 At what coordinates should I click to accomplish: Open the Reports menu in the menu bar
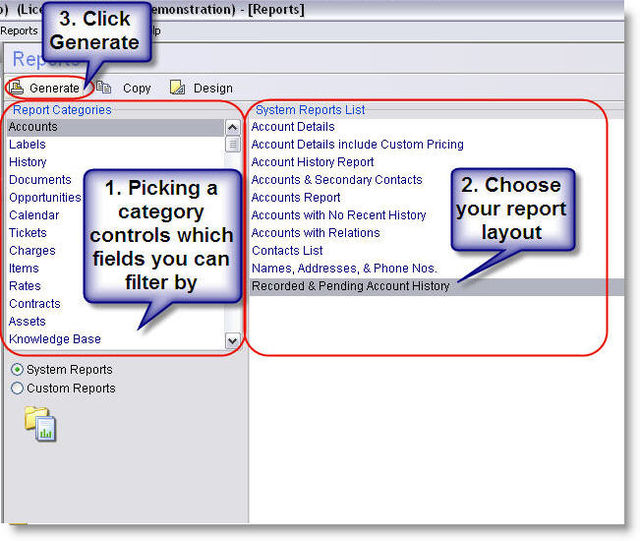(x=19, y=31)
